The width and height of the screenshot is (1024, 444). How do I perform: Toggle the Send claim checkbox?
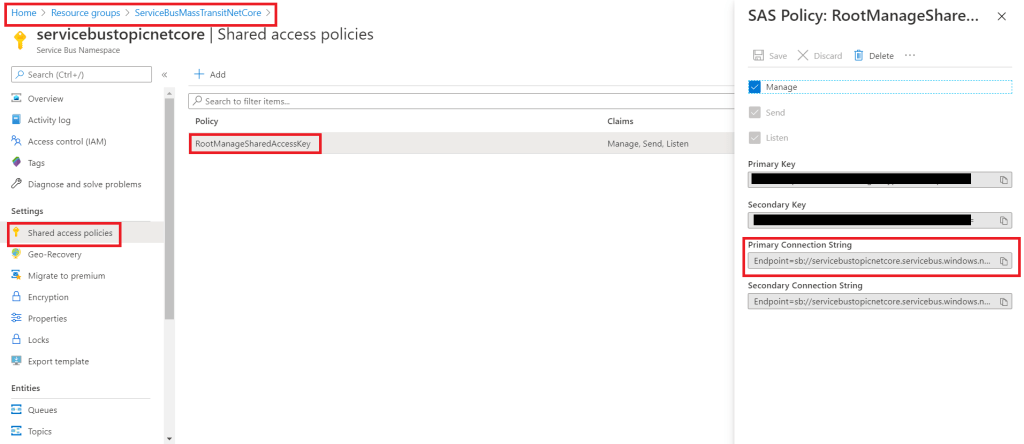(x=755, y=113)
